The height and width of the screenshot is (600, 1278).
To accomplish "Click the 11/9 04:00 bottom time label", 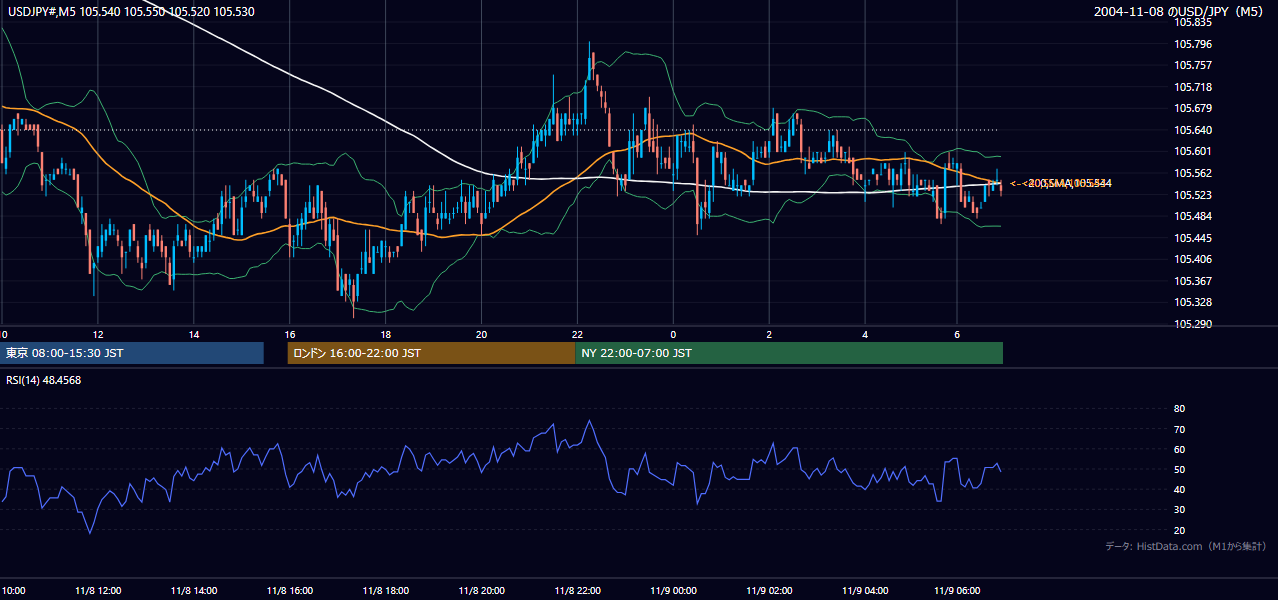I will tap(866, 591).
